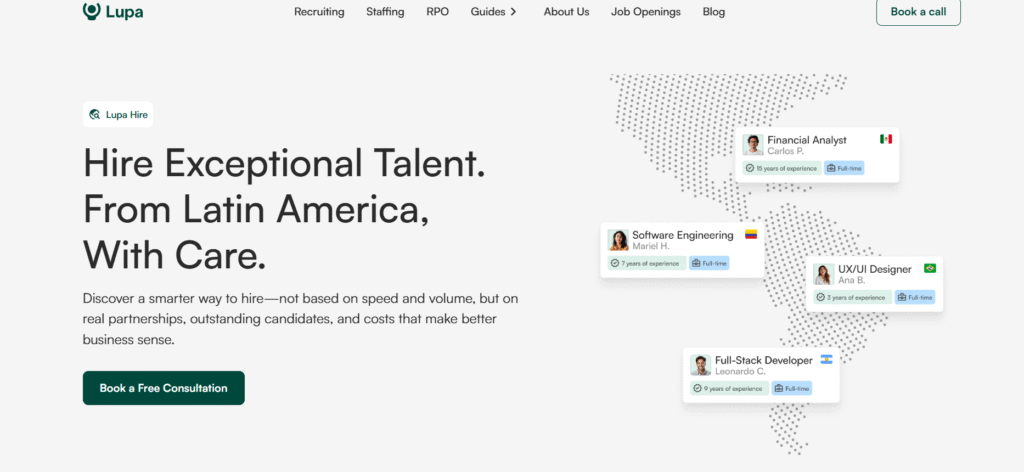Go to the Staffing page
This screenshot has width=1024, height=472.
pos(385,12)
